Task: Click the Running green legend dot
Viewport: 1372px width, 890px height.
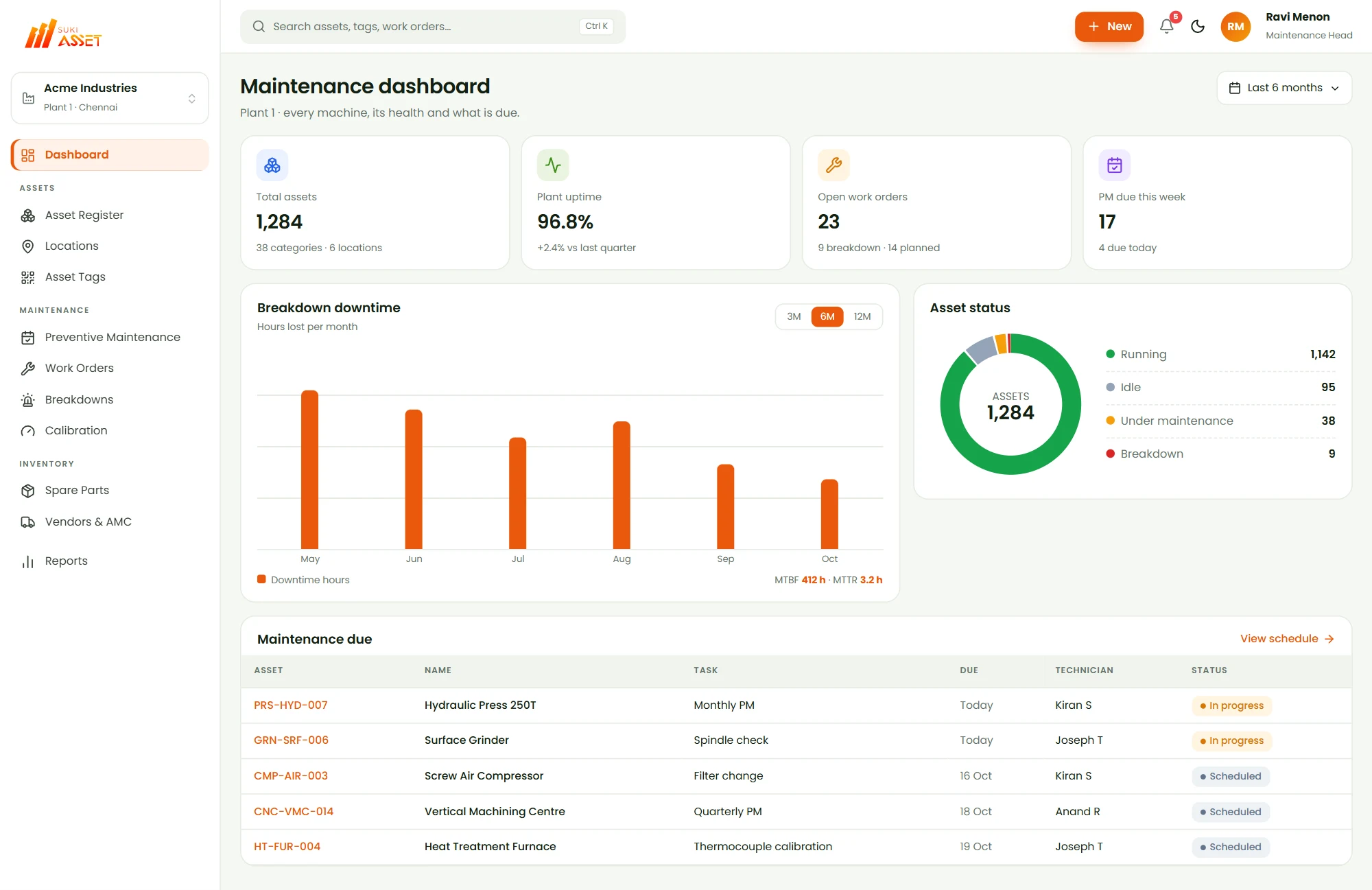Action: (x=1110, y=354)
